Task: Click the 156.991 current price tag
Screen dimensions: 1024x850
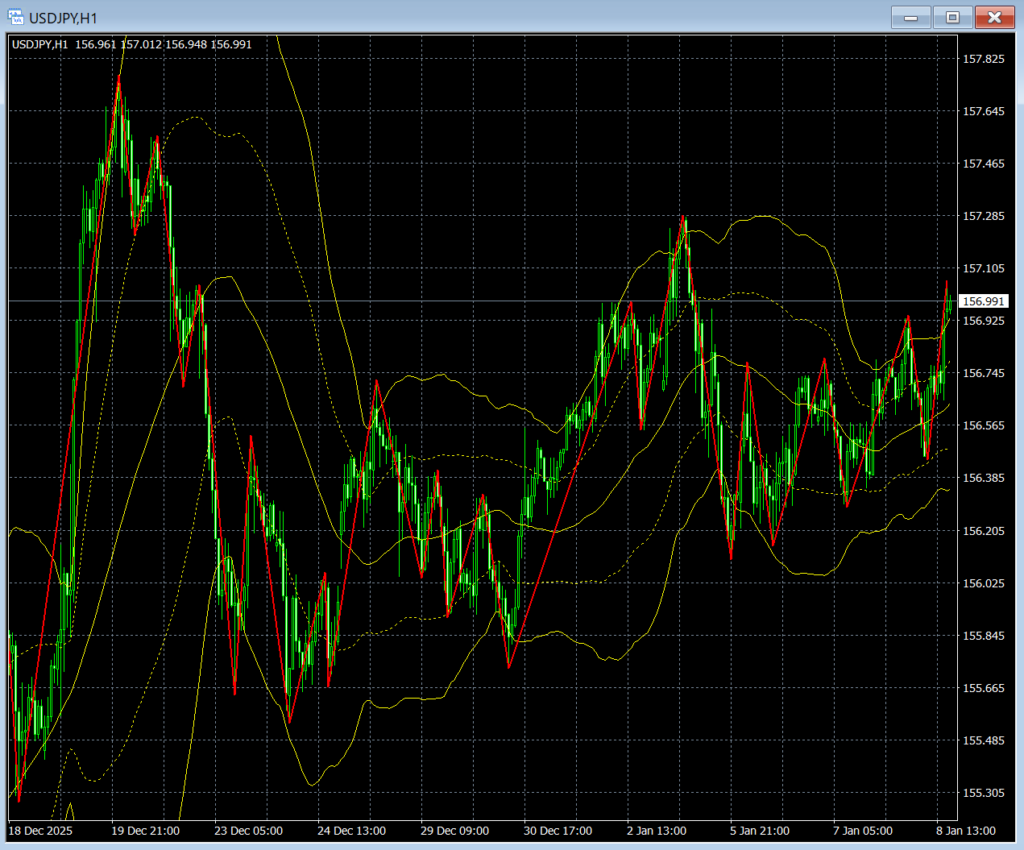Action: tap(982, 301)
